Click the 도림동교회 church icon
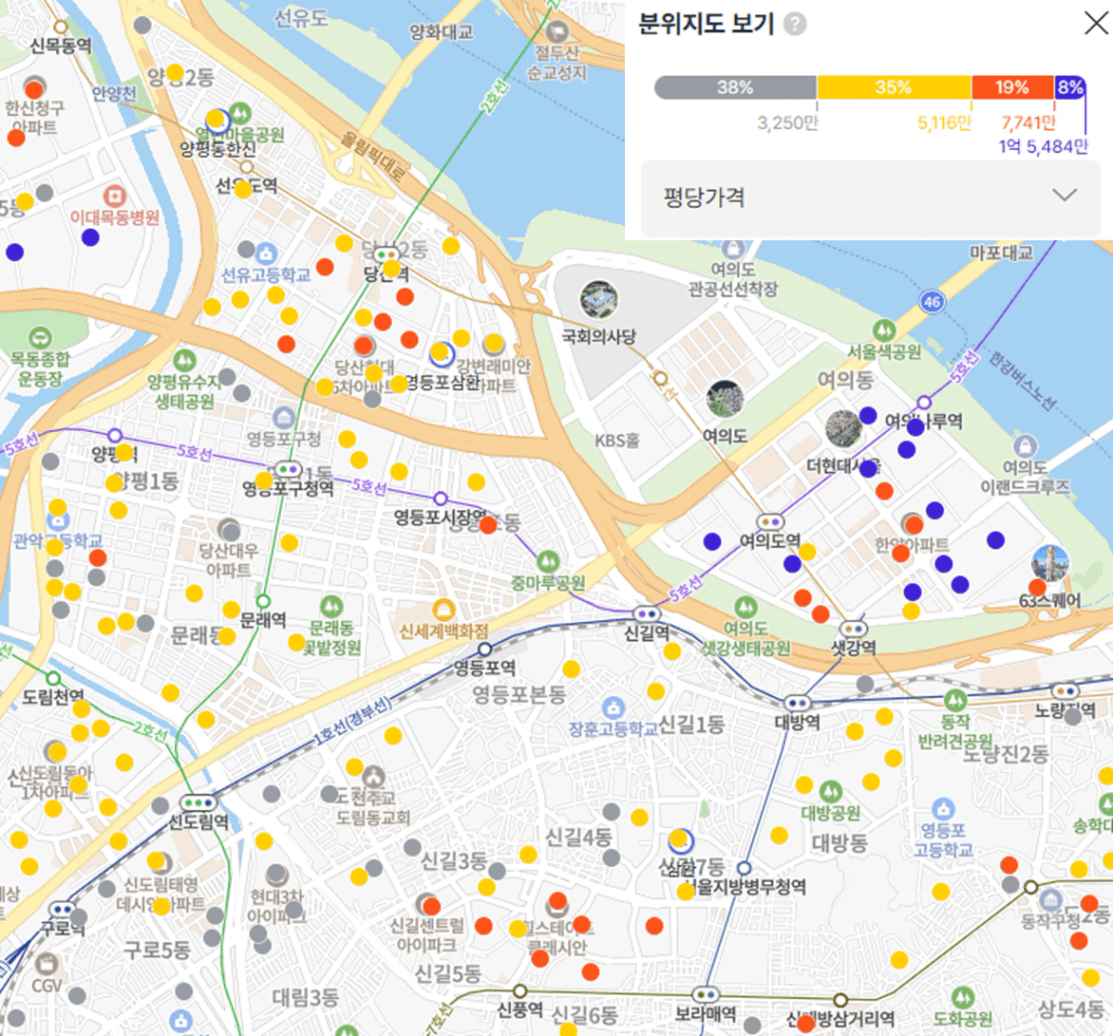 [x=374, y=776]
